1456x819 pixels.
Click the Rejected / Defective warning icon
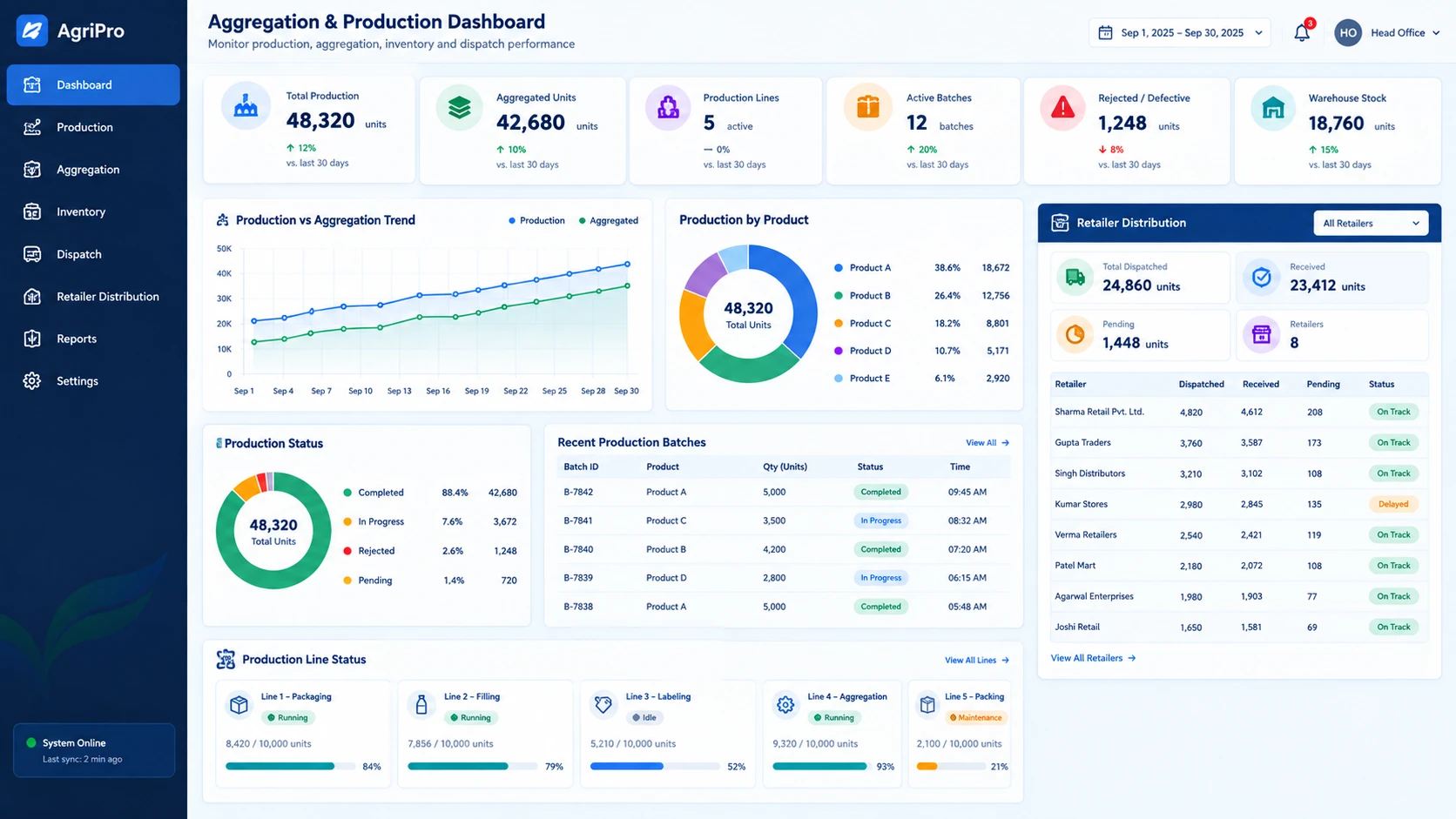[1062, 107]
